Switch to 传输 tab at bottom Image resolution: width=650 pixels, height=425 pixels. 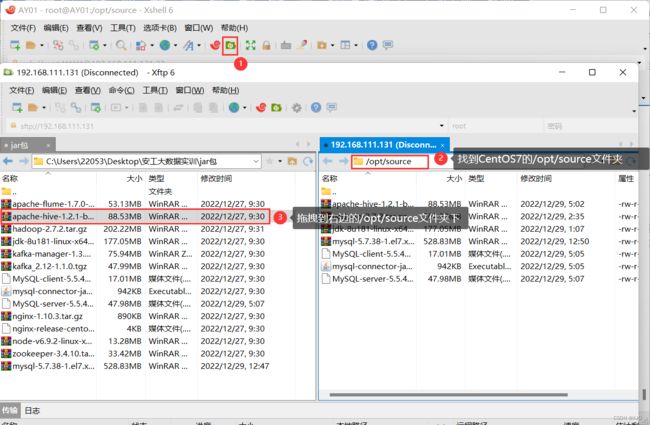coord(10,410)
